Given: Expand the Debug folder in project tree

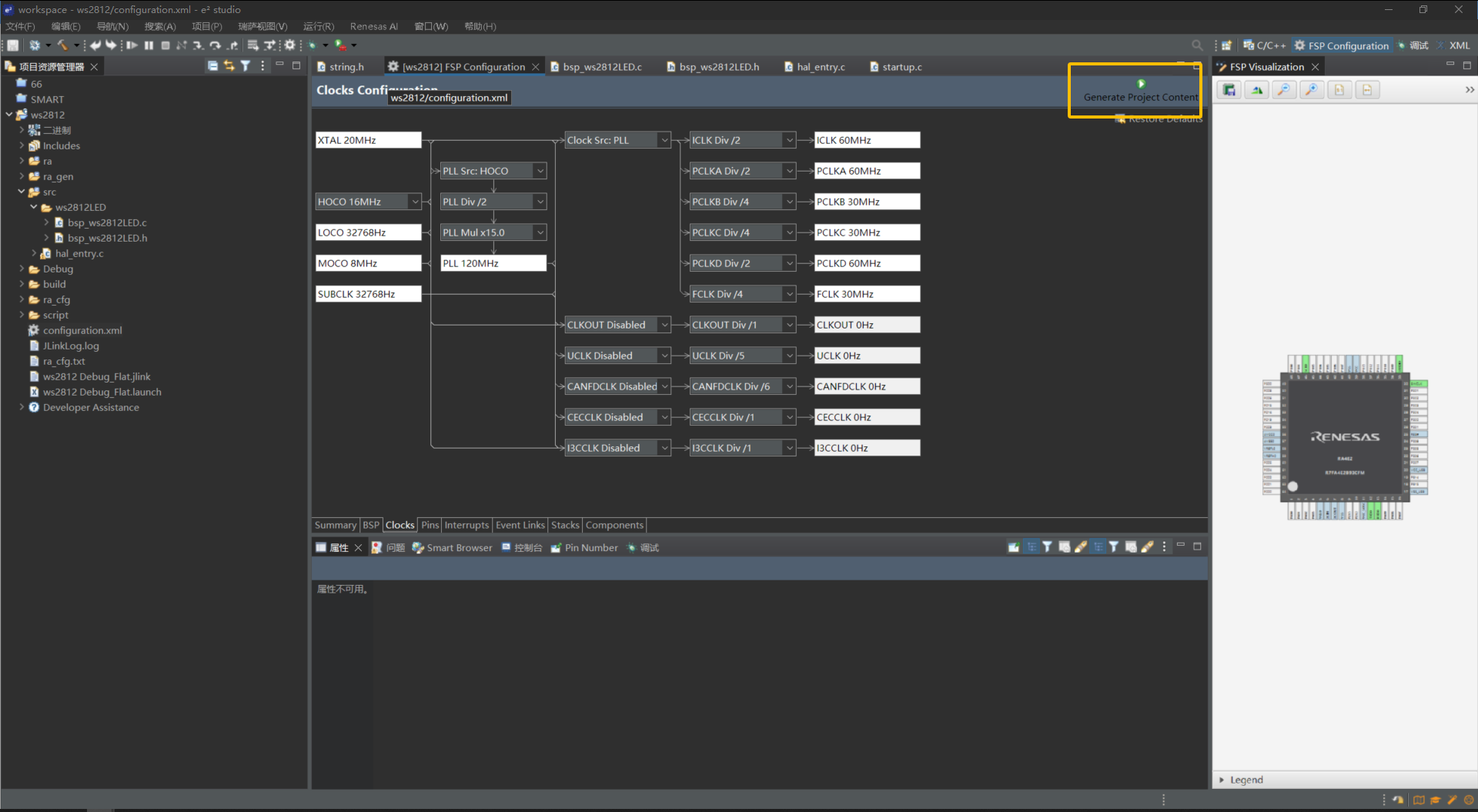Looking at the screenshot, I should click(22, 269).
